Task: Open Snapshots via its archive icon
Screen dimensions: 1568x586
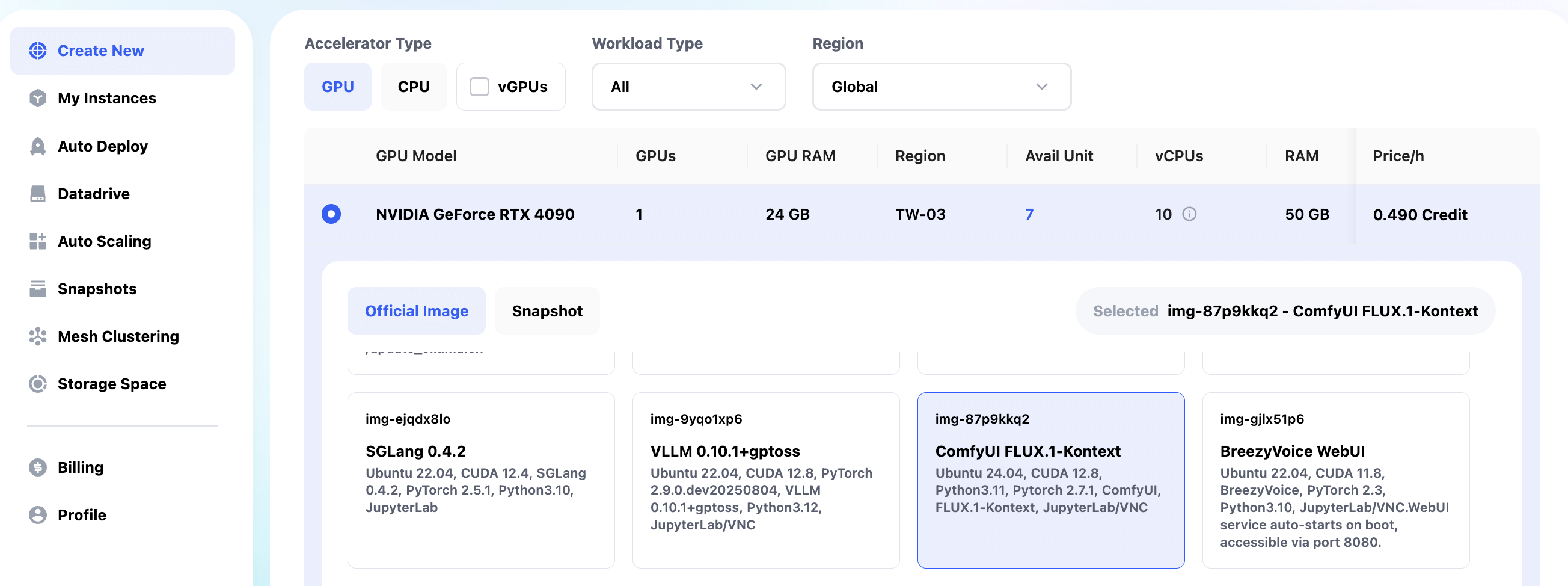Action: coord(38,289)
